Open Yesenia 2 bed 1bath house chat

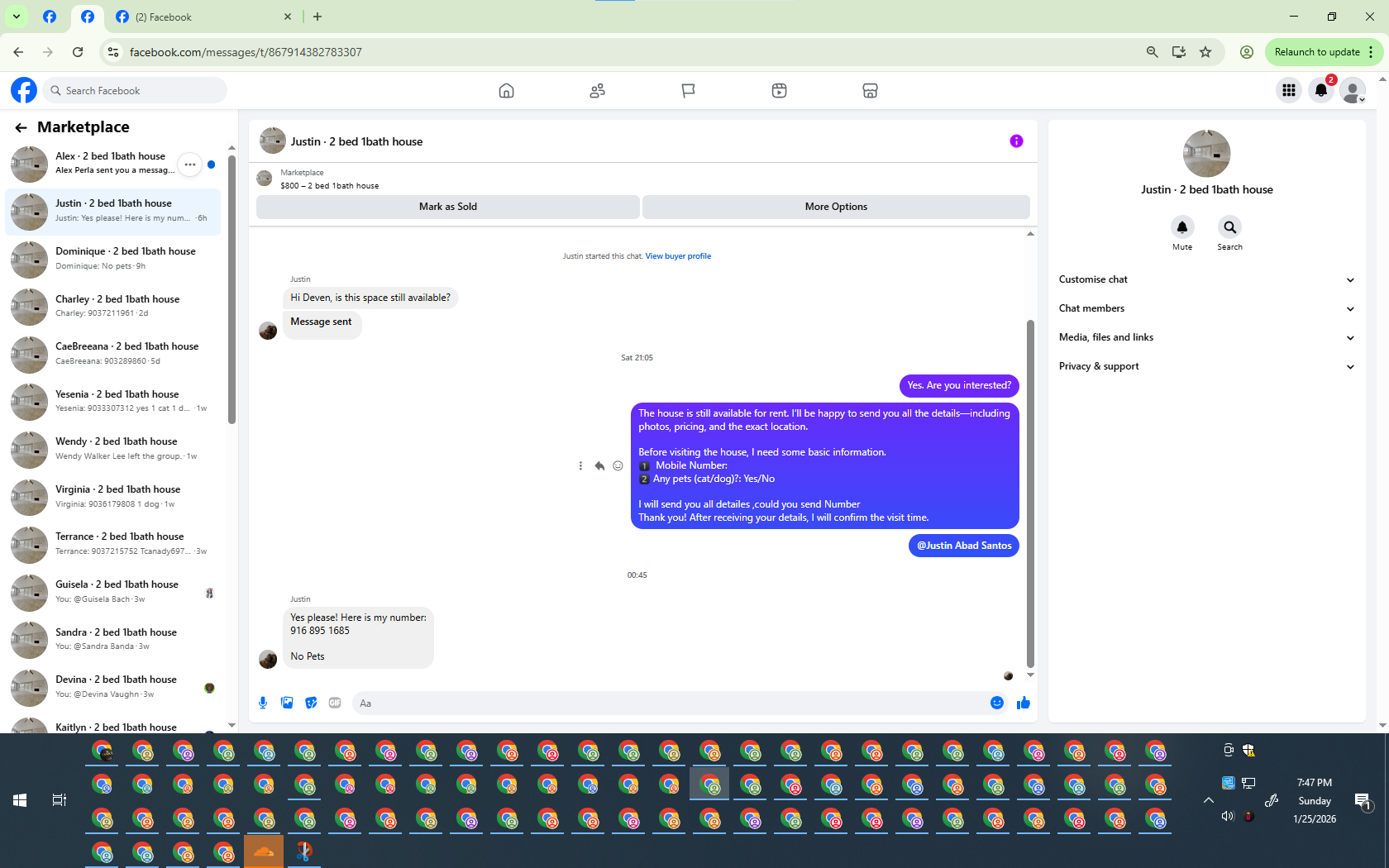pyautogui.click(x=113, y=402)
